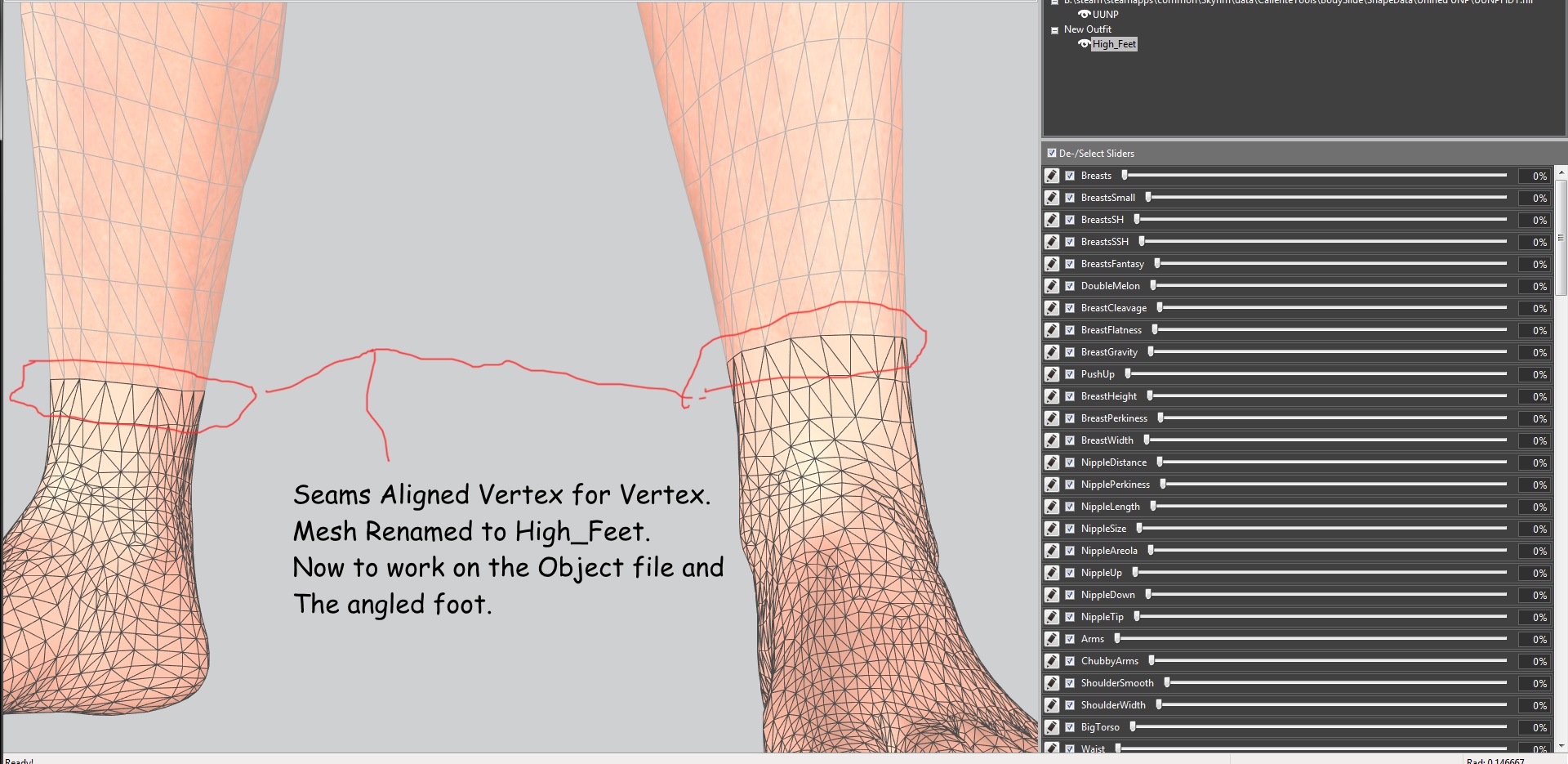The image size is (1568, 764).
Task: Click the Breasts percentage value field
Action: (1535, 176)
